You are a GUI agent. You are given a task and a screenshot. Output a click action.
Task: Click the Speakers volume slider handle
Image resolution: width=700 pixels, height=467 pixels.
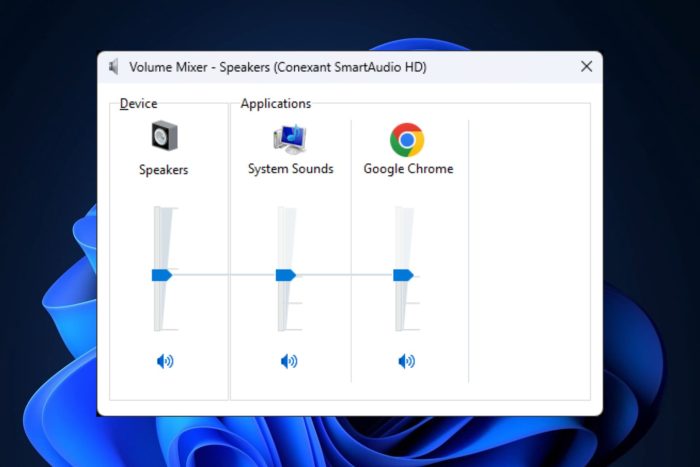162,275
